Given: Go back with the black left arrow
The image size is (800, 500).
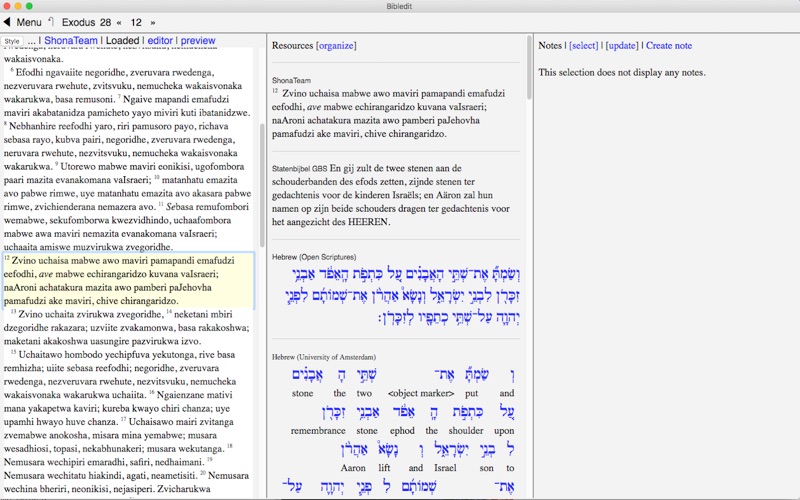Looking at the screenshot, I should (7, 22).
